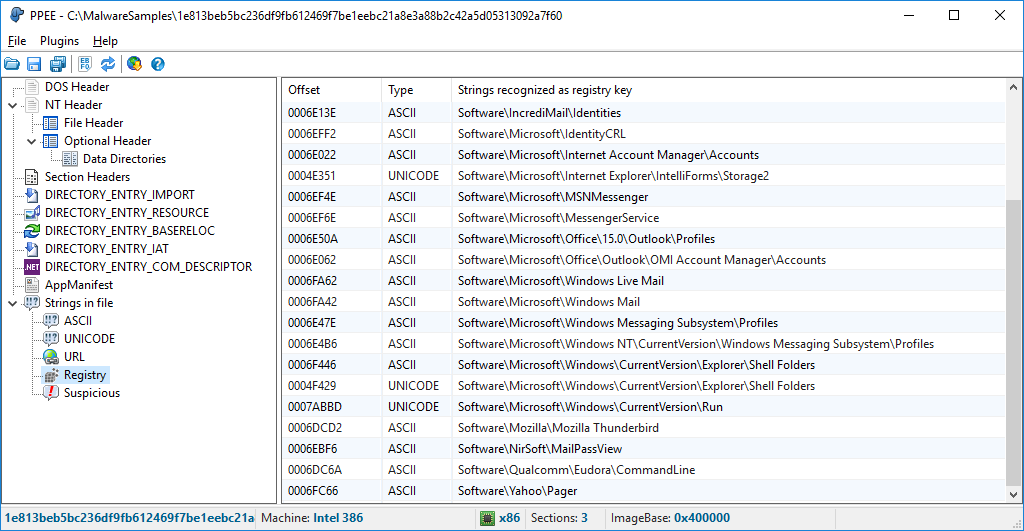Open the hex view EB F0 icon
Screen dimensions: 1024x531
point(85,64)
